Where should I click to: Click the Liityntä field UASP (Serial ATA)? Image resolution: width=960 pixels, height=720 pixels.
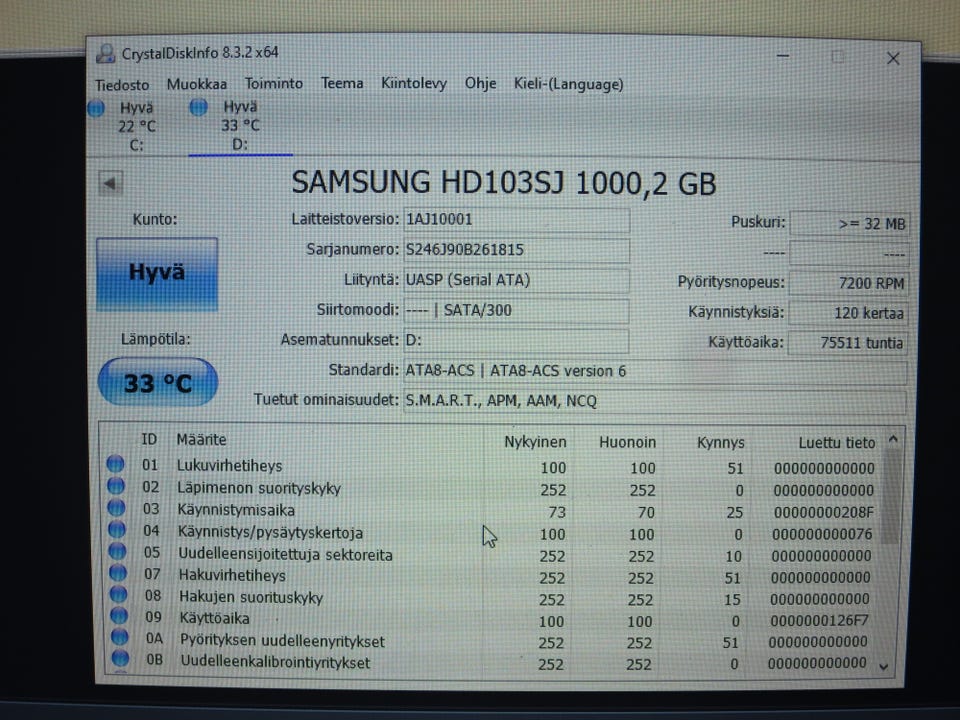point(516,280)
